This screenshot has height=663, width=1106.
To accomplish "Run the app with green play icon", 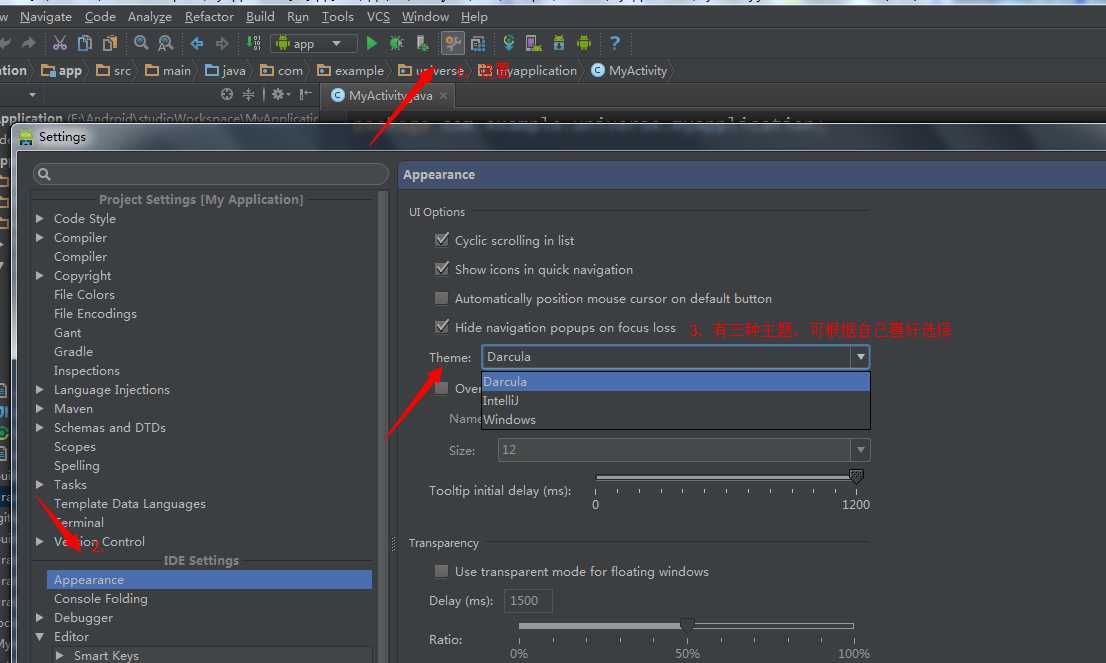I will pyautogui.click(x=372, y=44).
